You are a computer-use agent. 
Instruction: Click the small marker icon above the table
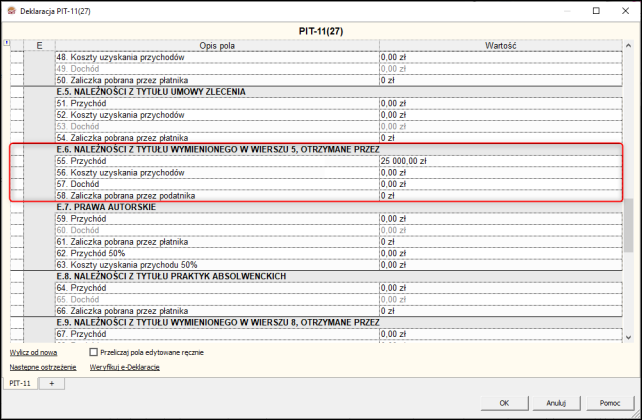point(7,43)
